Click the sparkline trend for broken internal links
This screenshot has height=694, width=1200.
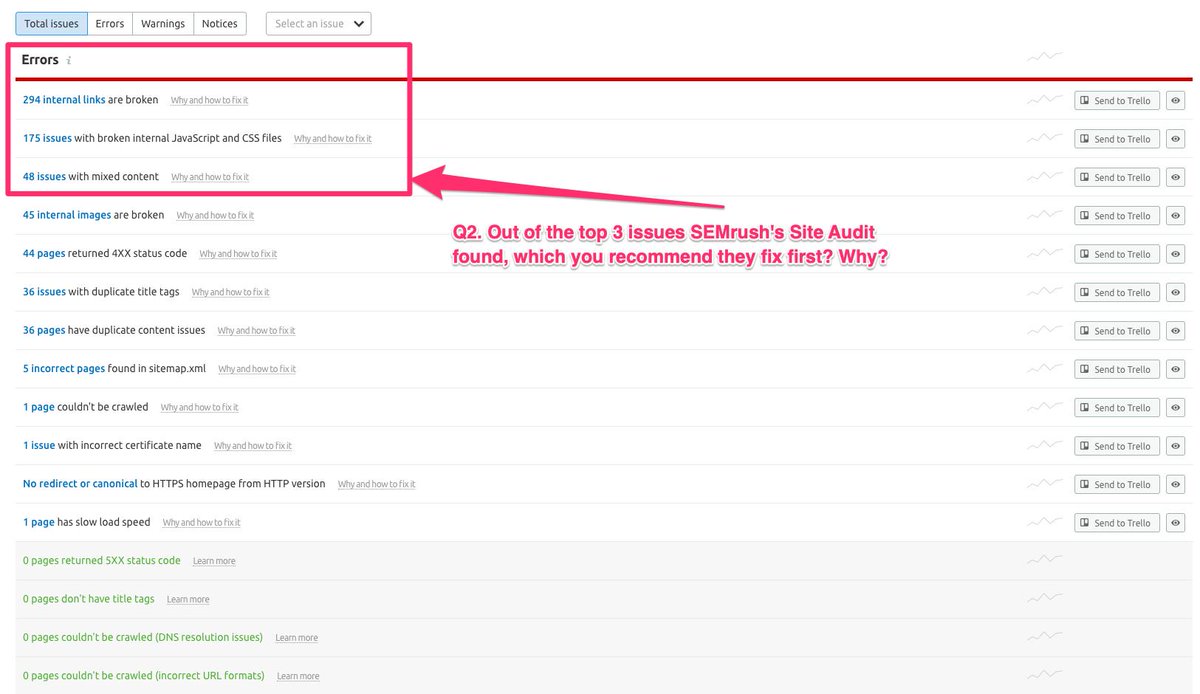pyautogui.click(x=1044, y=100)
